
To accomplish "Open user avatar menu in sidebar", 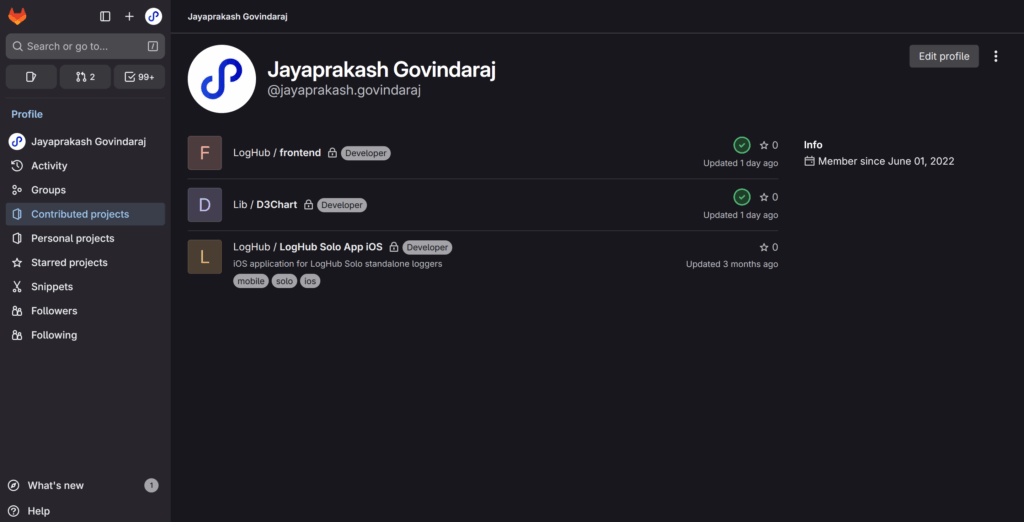I will click(x=153, y=16).
